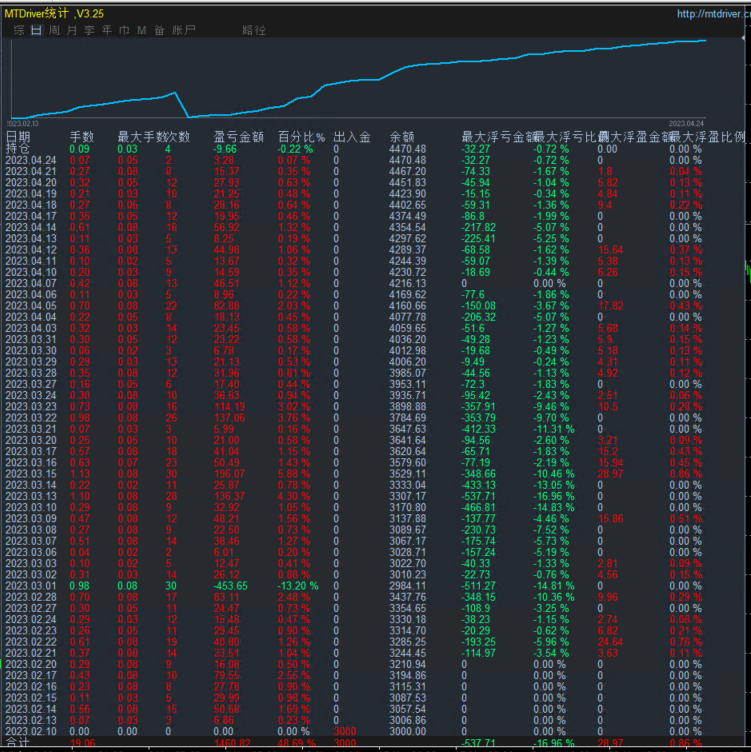Click the 出入金 column header

tap(352, 137)
